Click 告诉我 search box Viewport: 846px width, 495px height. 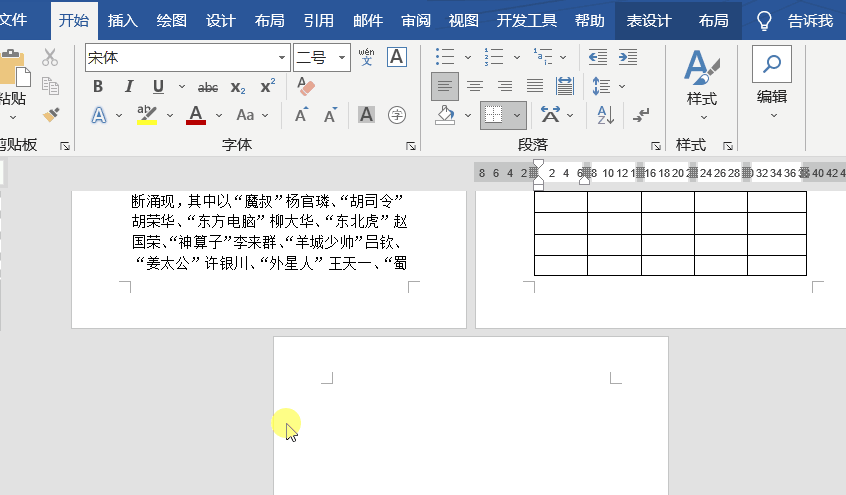[810, 21]
